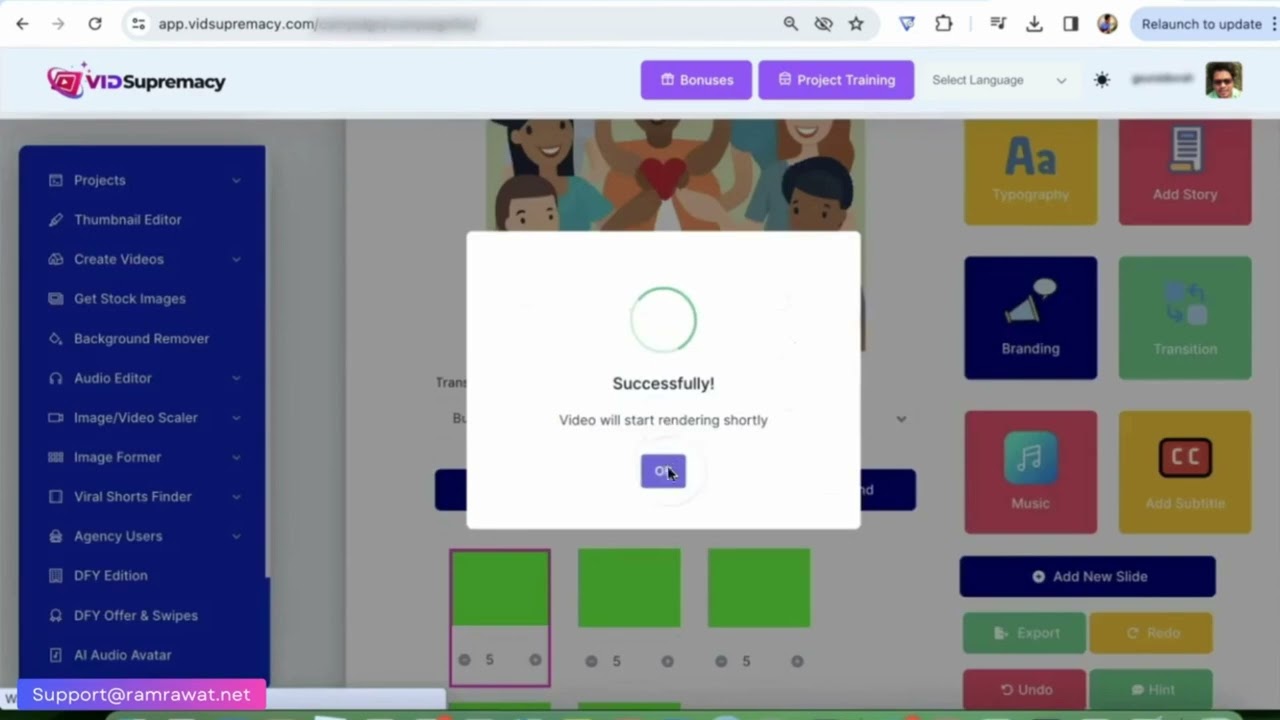Screen dimensions: 1280x720
Task: Click the Export button
Action: 1024,632
